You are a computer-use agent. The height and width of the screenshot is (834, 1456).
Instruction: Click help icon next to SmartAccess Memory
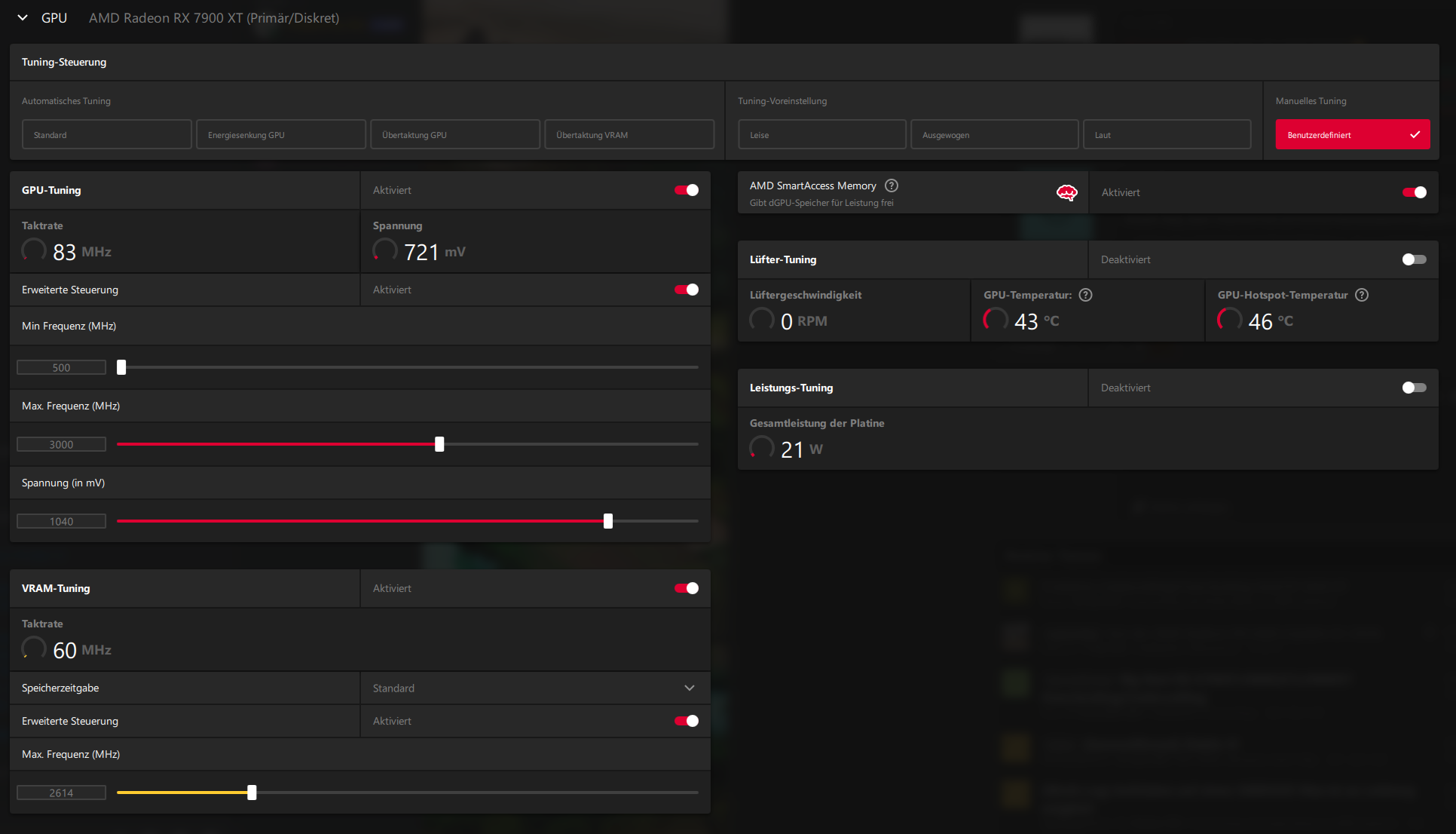coord(892,186)
